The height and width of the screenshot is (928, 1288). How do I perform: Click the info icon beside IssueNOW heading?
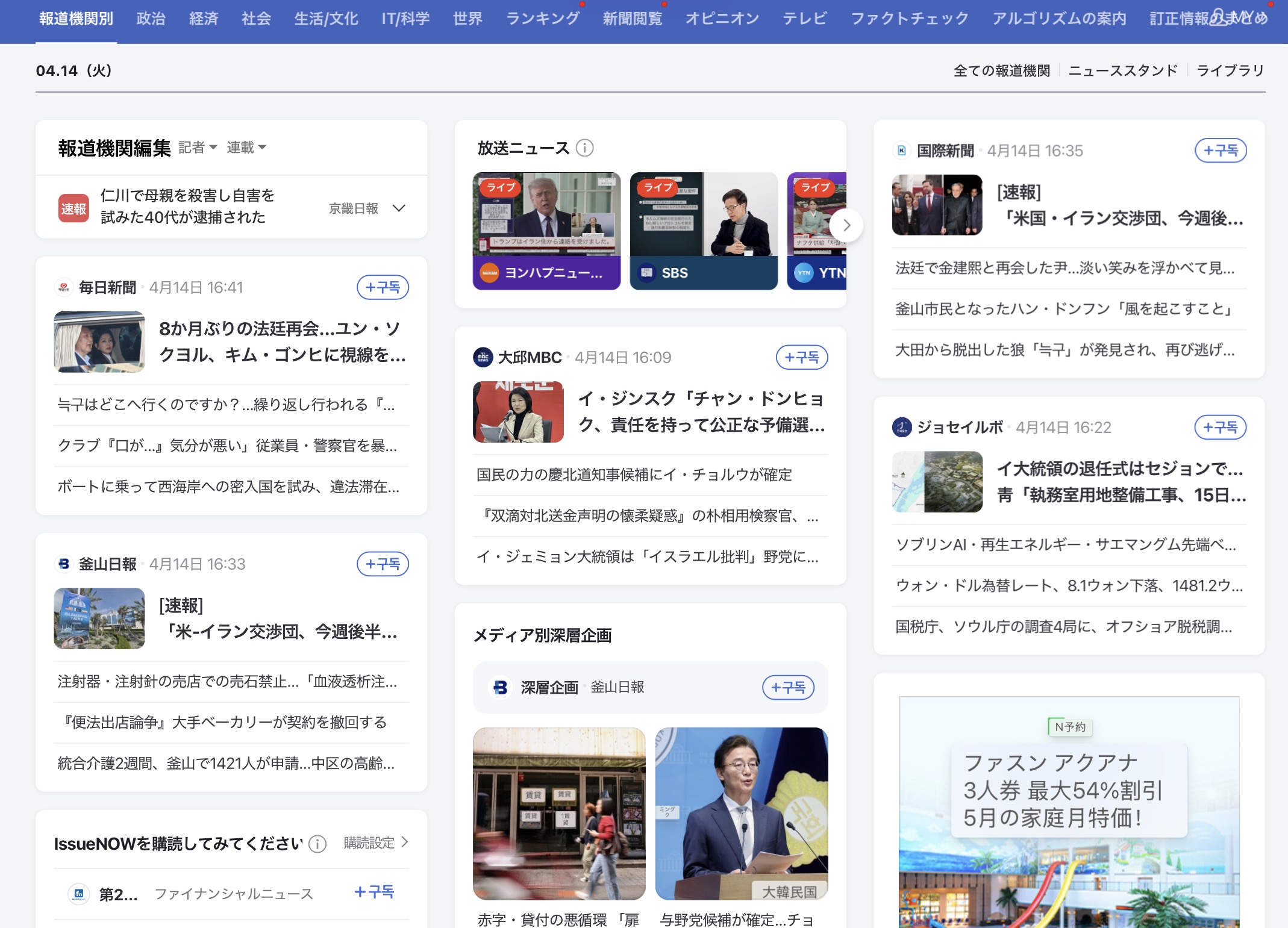[x=317, y=844]
